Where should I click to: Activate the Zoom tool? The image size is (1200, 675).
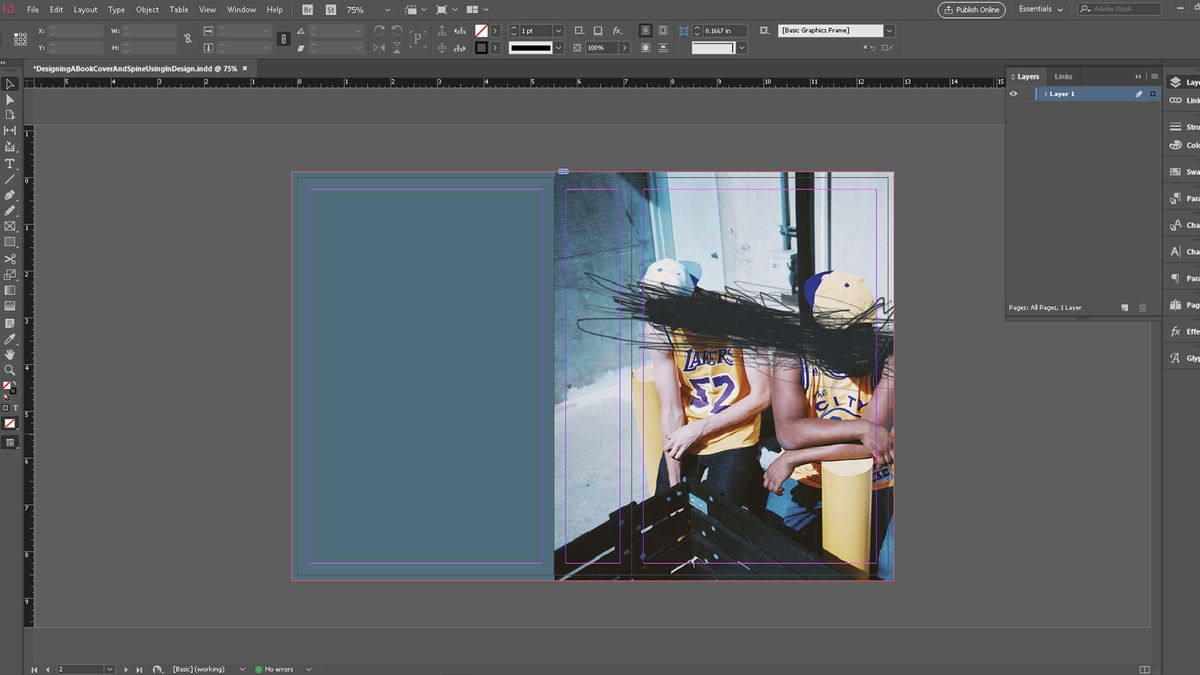coord(10,371)
